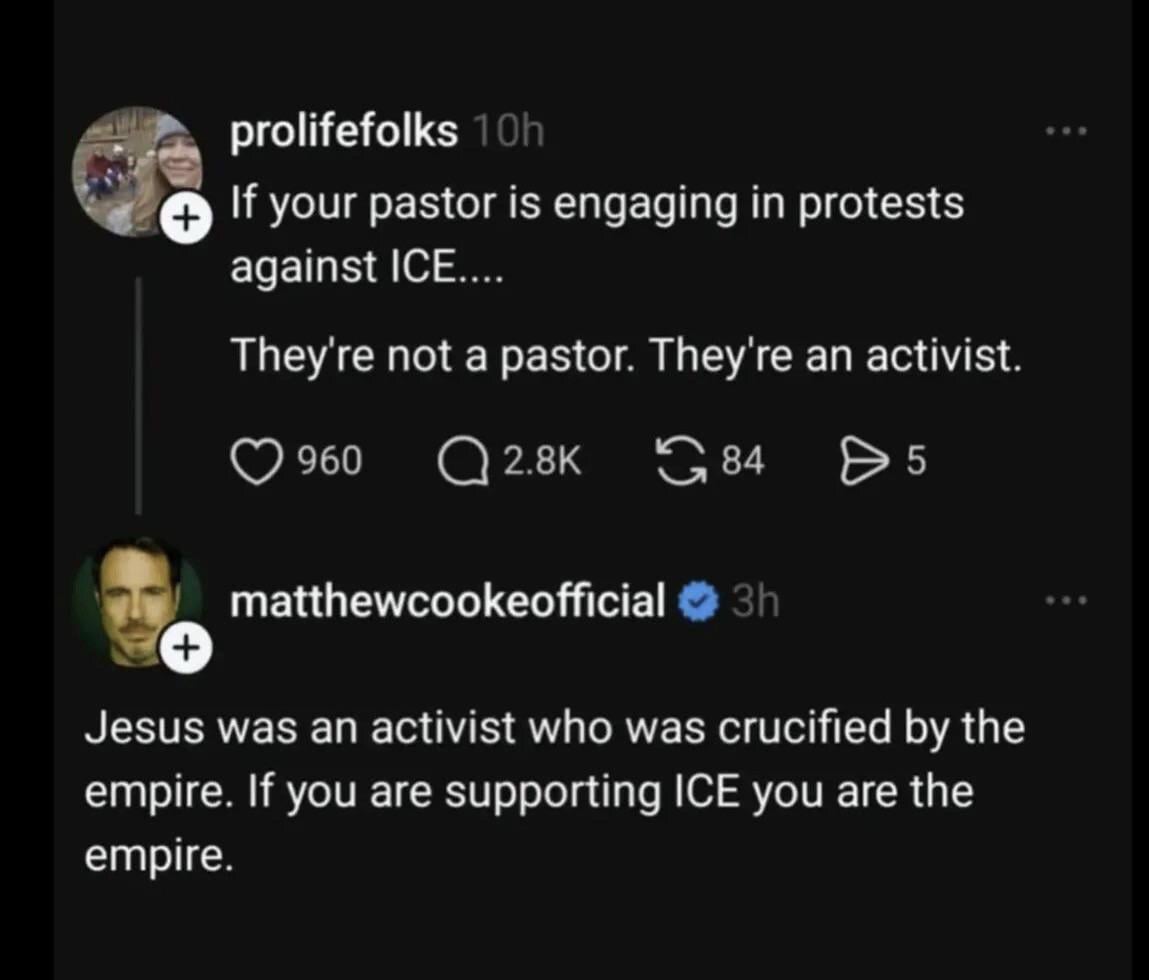View the 2.8K replies count
Viewport: 1149px width, 980px height.
(x=541, y=461)
